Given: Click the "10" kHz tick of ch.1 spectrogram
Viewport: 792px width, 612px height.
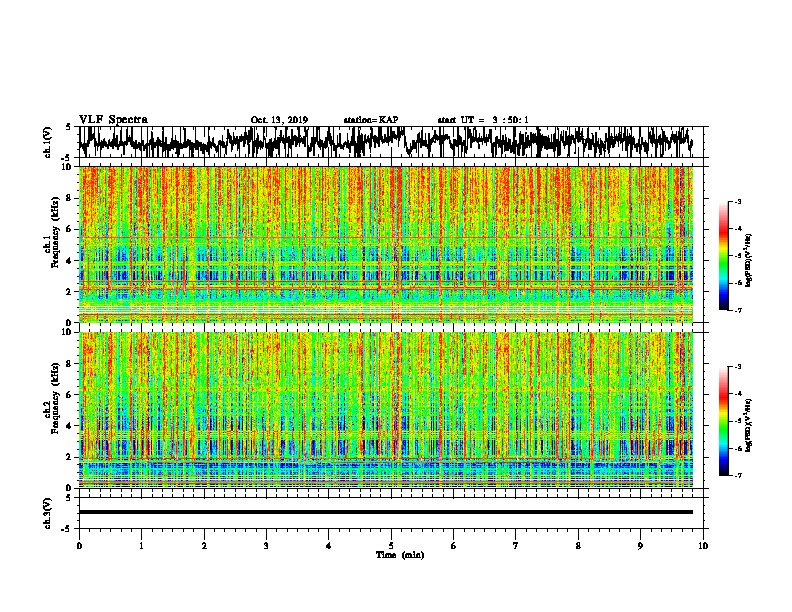Looking at the screenshot, I should tap(68, 167).
